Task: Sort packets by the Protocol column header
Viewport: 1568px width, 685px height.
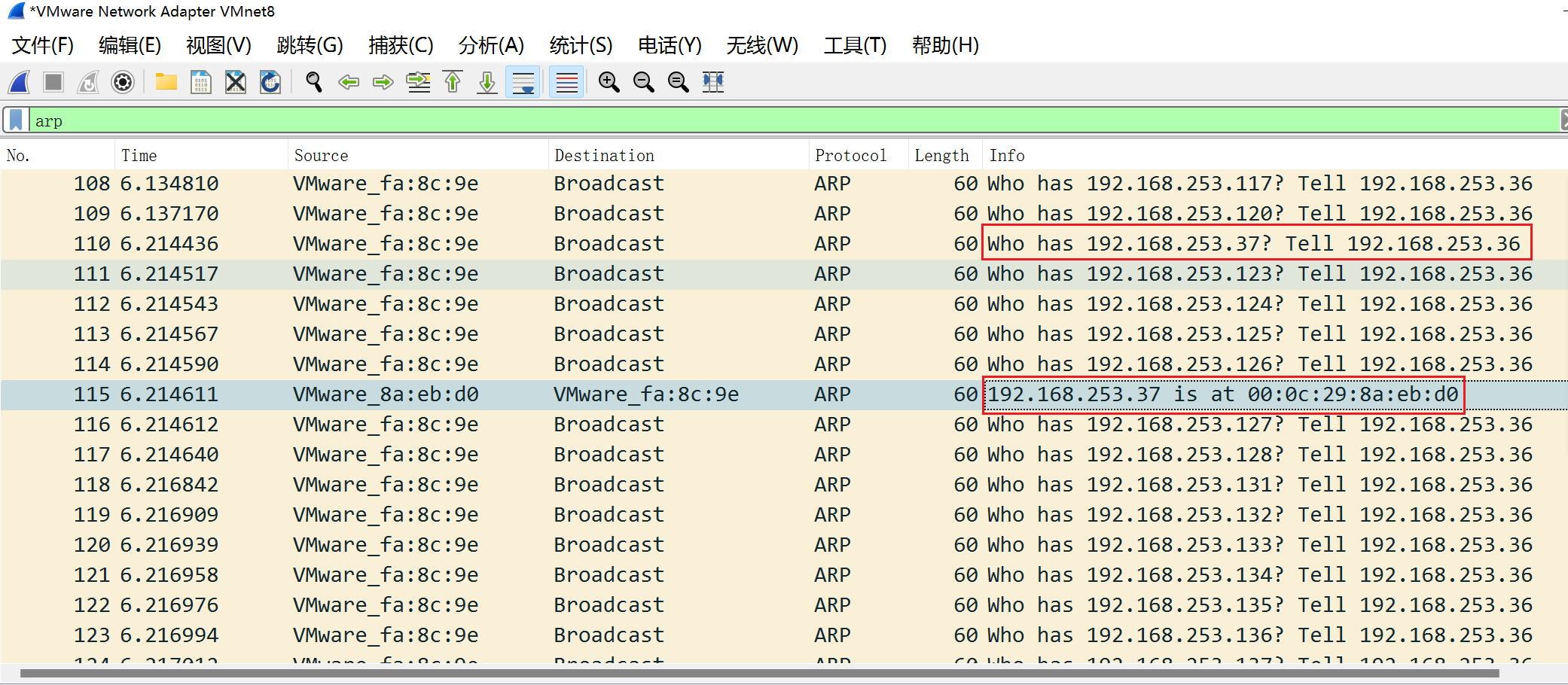Action: click(850, 156)
